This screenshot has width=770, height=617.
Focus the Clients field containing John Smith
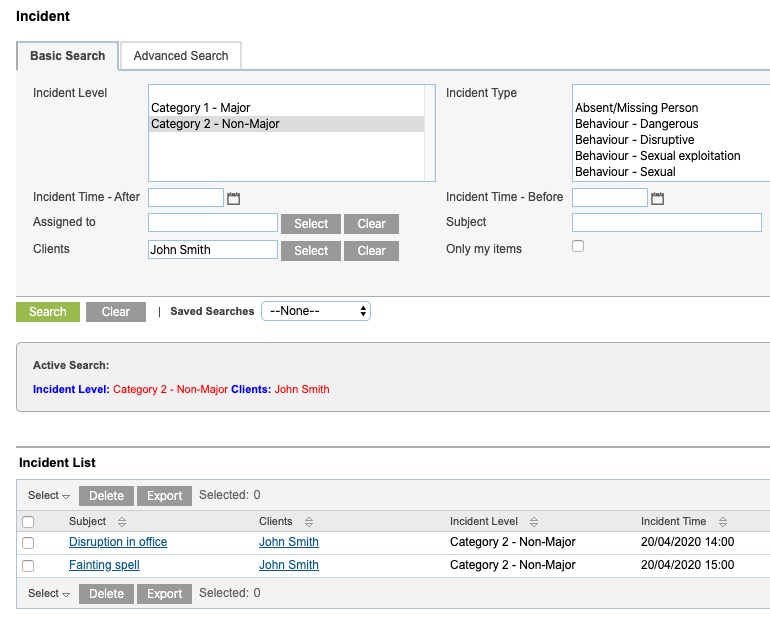point(213,250)
